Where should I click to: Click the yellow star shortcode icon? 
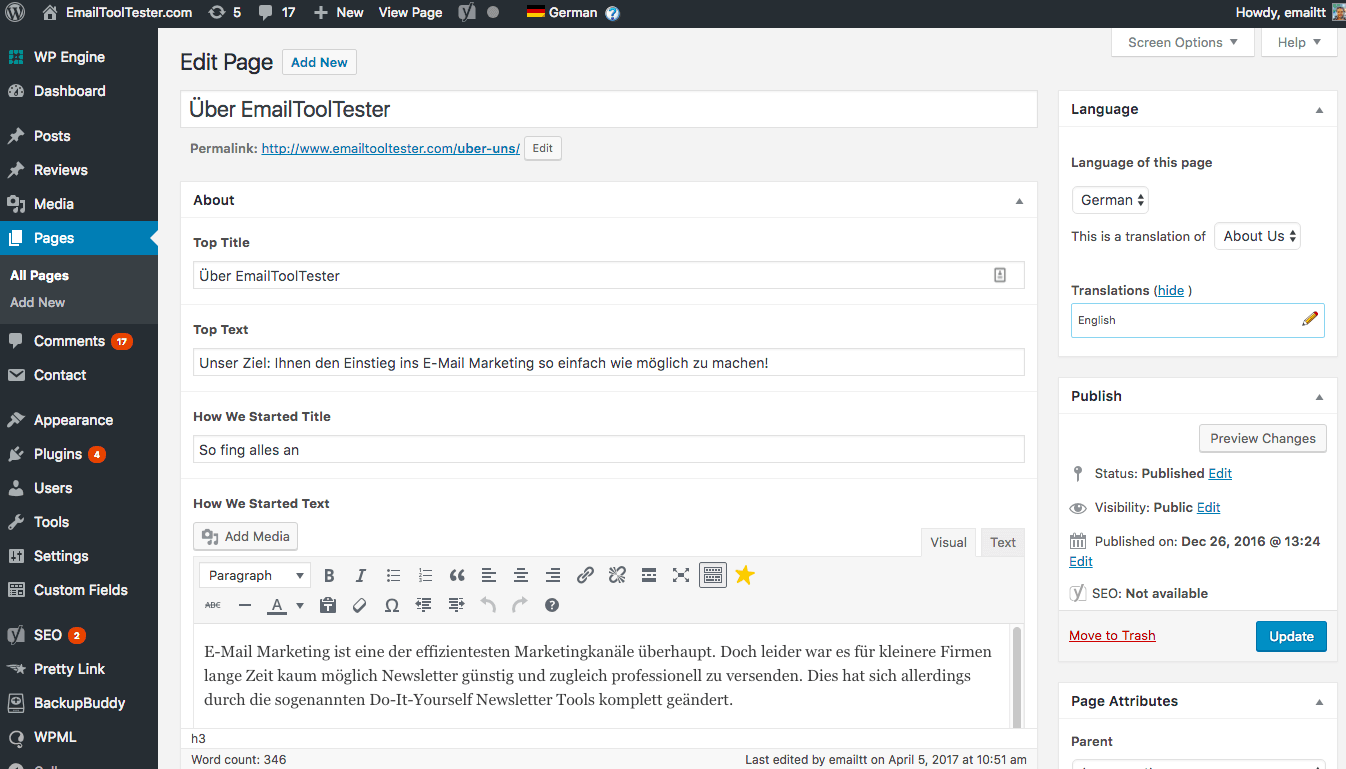pos(745,575)
